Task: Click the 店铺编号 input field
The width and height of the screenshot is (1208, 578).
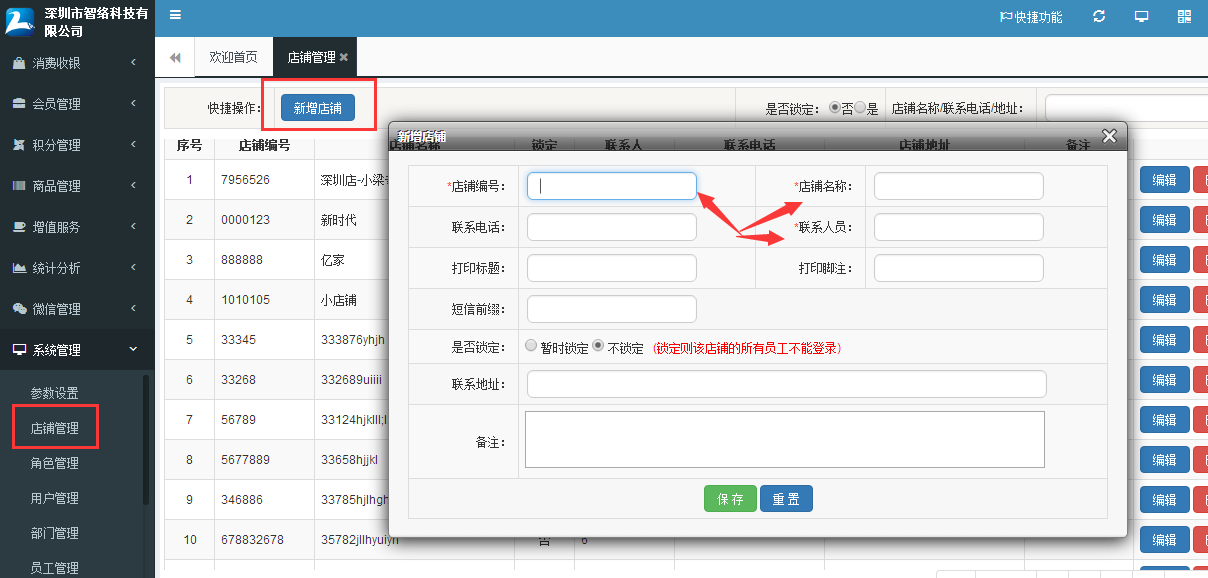Action: (611, 185)
